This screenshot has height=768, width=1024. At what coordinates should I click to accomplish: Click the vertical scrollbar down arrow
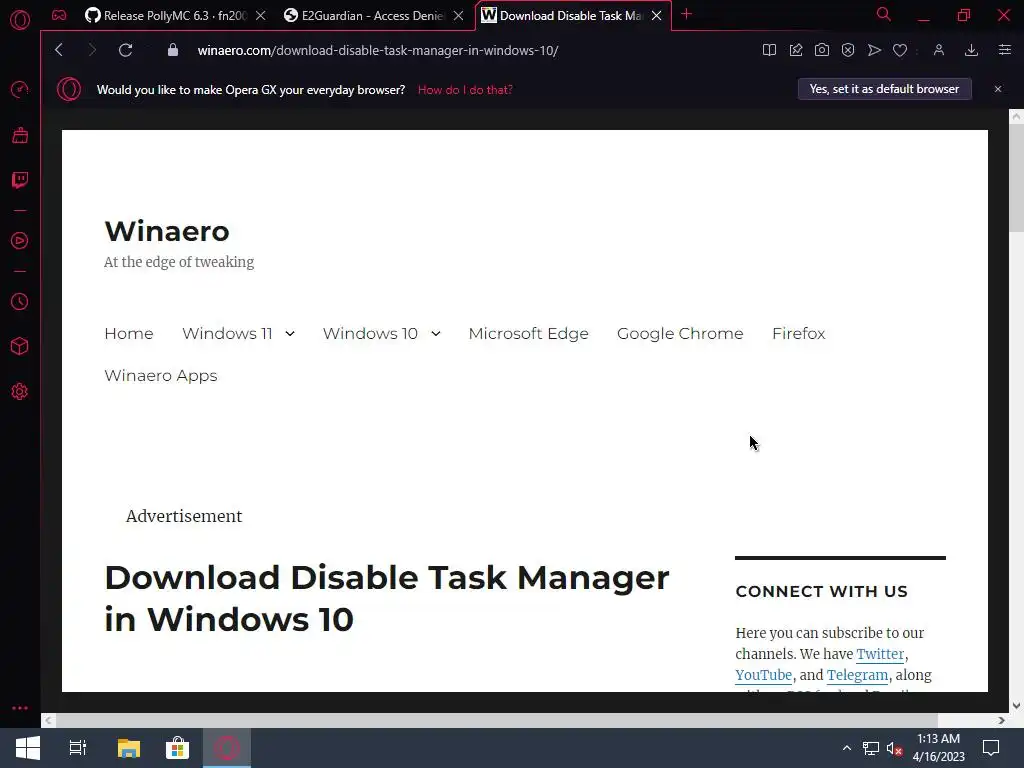click(1016, 705)
